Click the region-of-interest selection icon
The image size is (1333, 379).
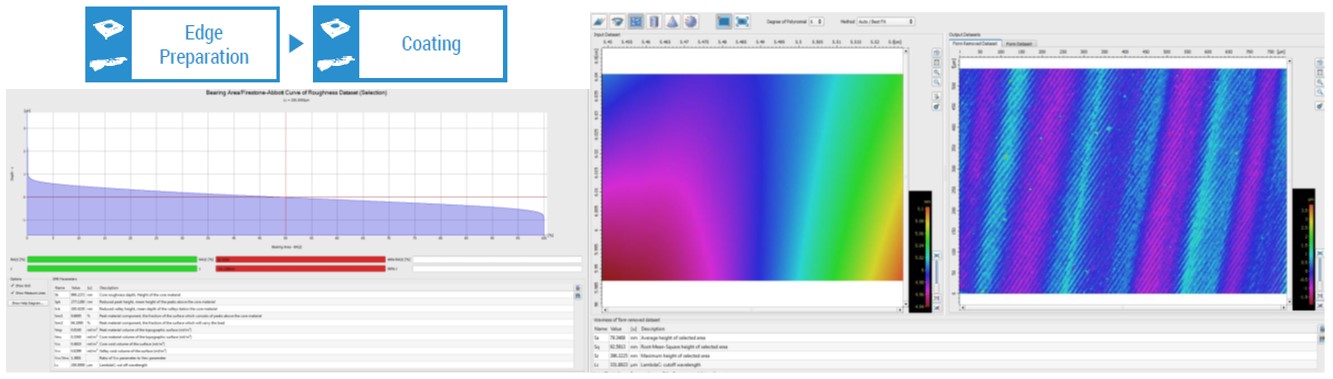point(742,21)
